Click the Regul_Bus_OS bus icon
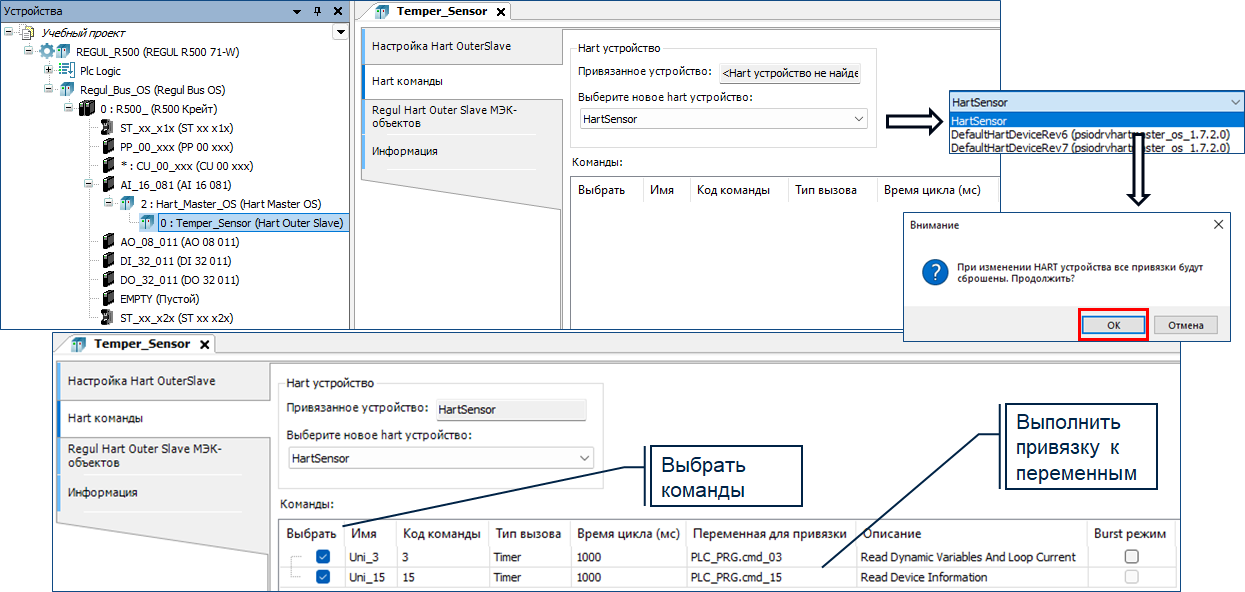The image size is (1245, 592). [x=67, y=89]
